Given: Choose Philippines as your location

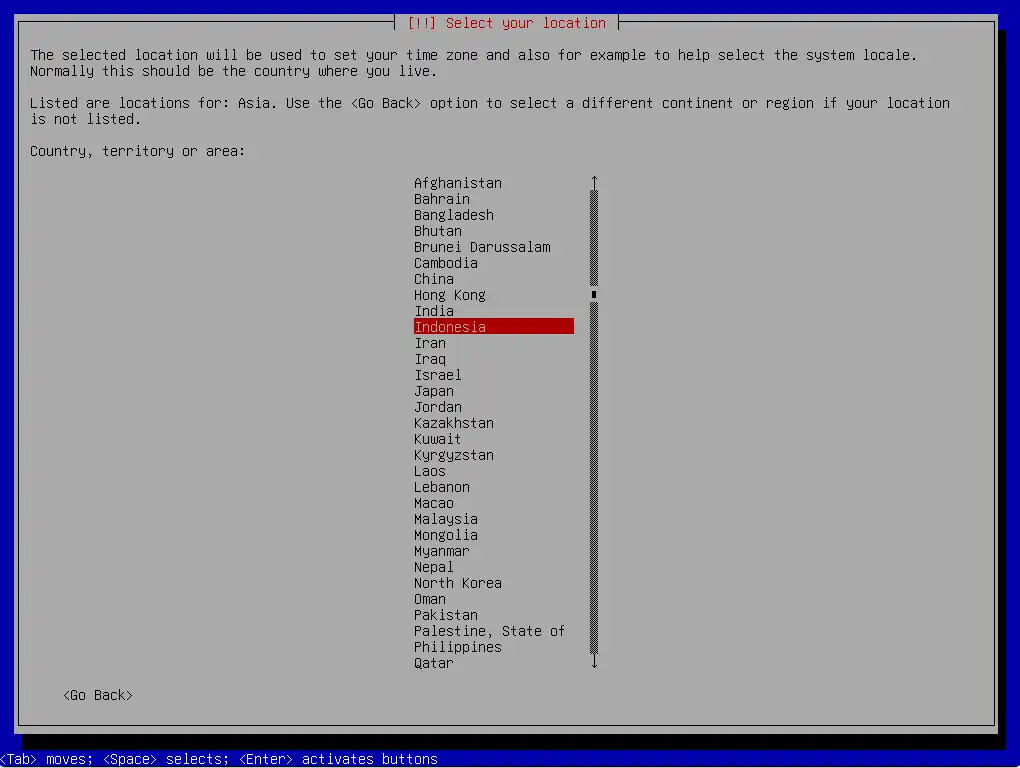Looking at the screenshot, I should [458, 647].
